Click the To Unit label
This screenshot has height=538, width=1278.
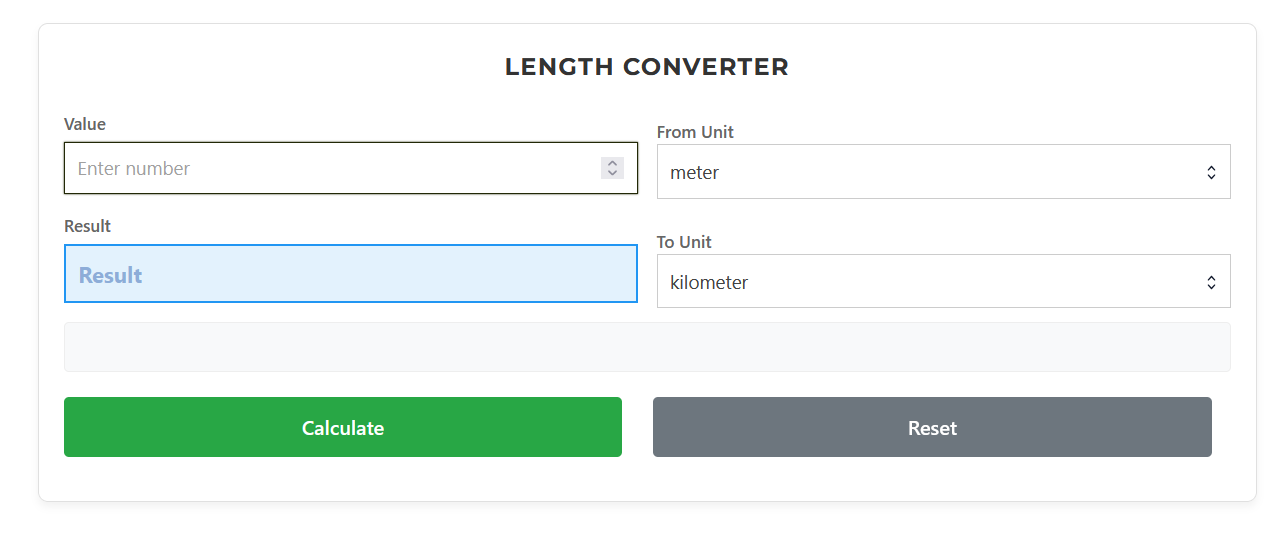[684, 242]
